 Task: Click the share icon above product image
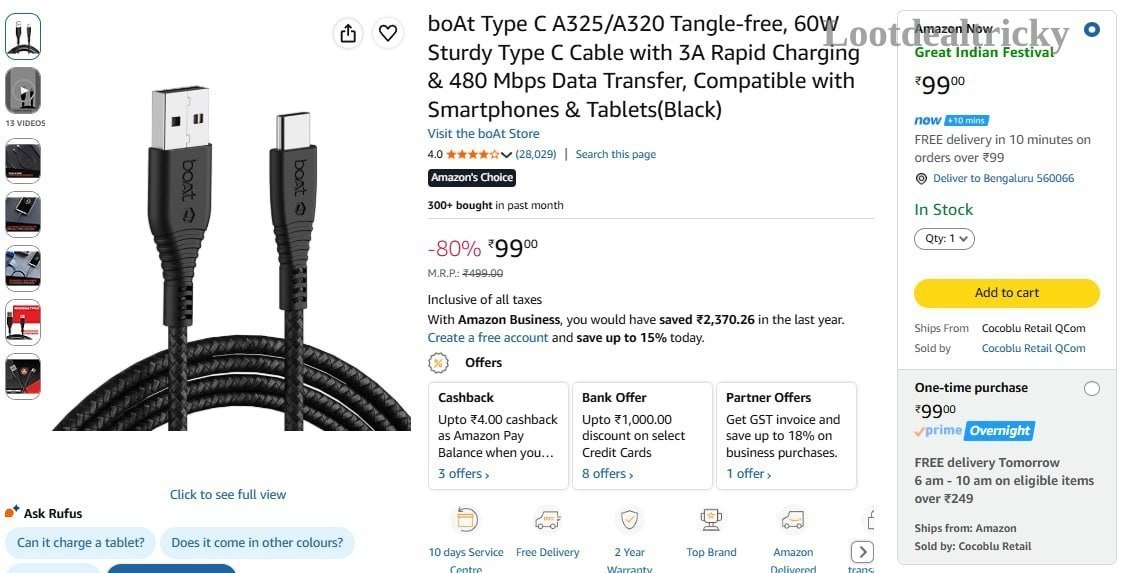[348, 33]
